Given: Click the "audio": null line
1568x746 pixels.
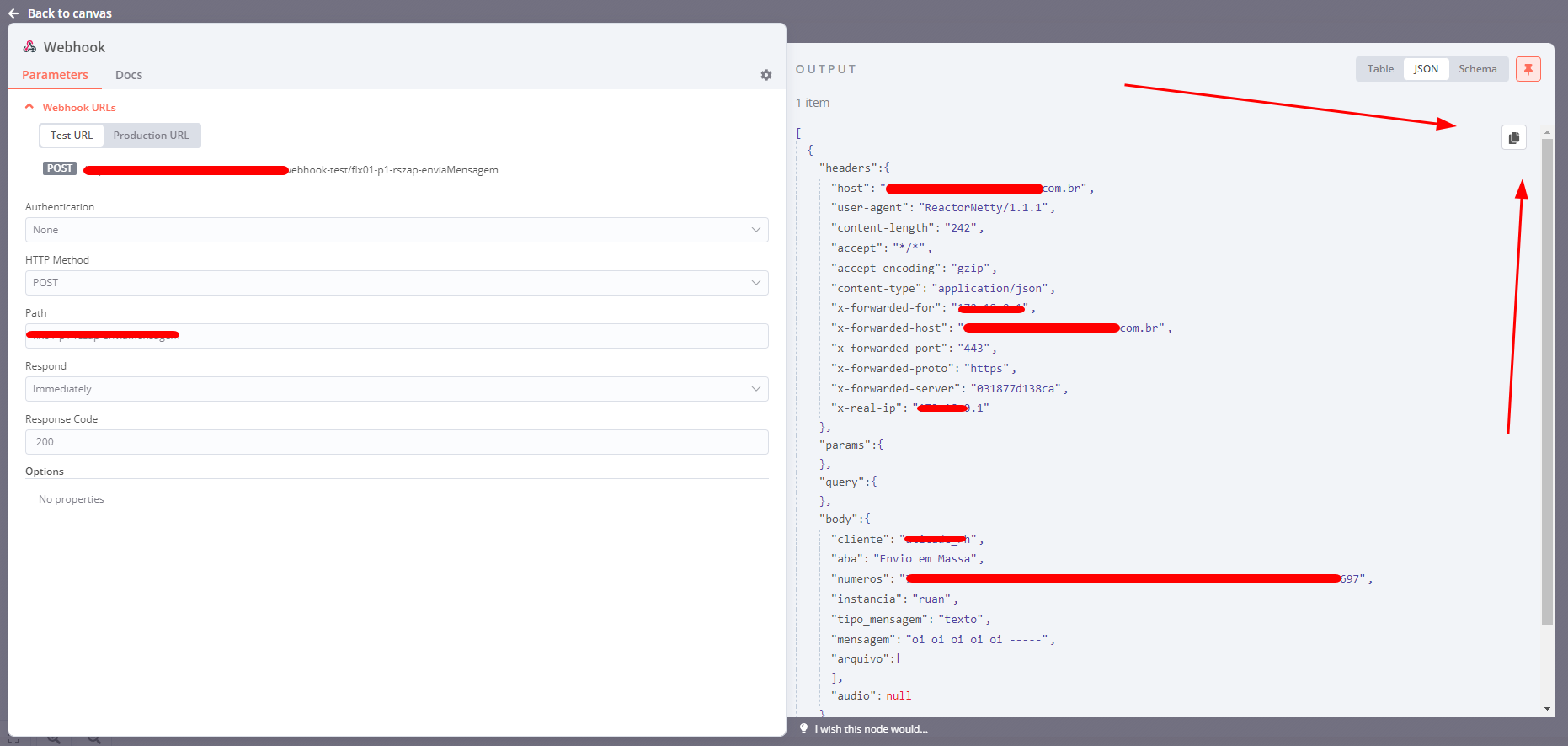Looking at the screenshot, I should coord(872,696).
